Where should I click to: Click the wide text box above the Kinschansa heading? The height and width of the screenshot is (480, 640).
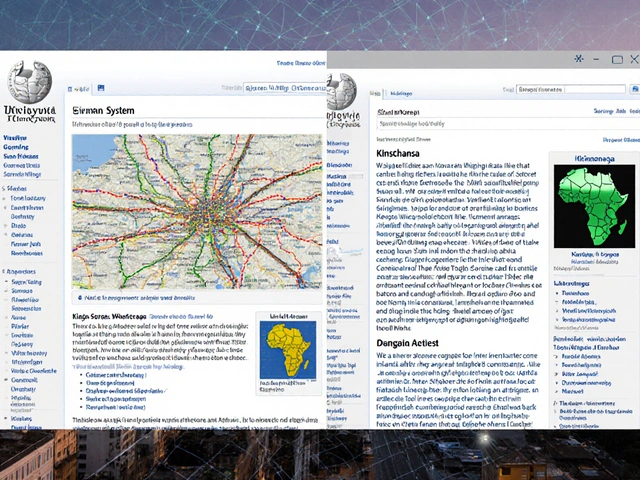(x=508, y=123)
